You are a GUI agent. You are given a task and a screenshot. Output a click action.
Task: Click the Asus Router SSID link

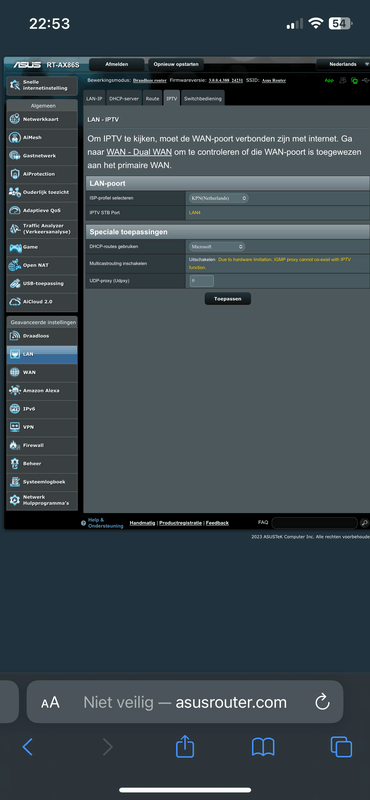pos(274,81)
